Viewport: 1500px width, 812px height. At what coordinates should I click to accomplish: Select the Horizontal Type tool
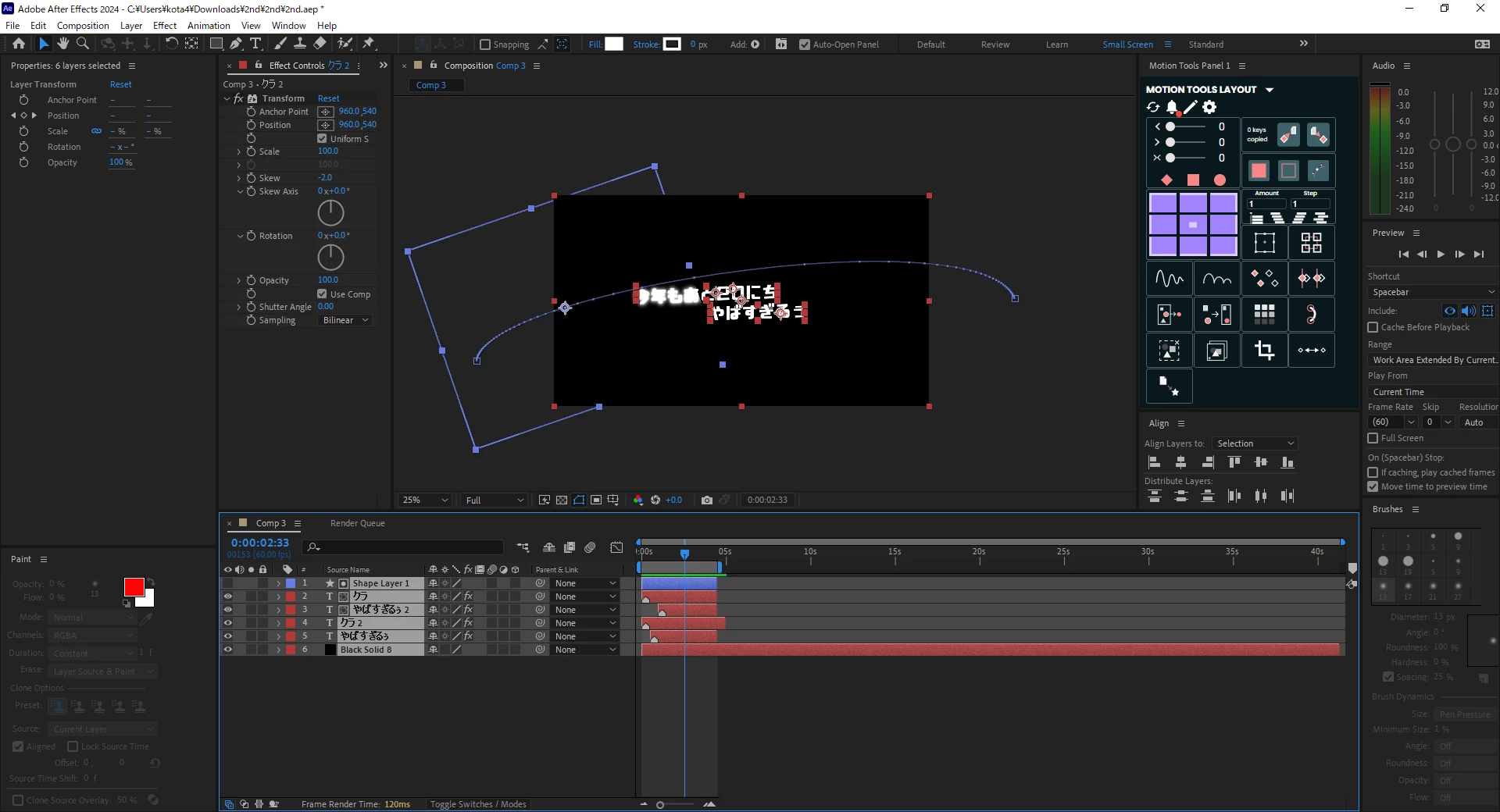tap(255, 44)
